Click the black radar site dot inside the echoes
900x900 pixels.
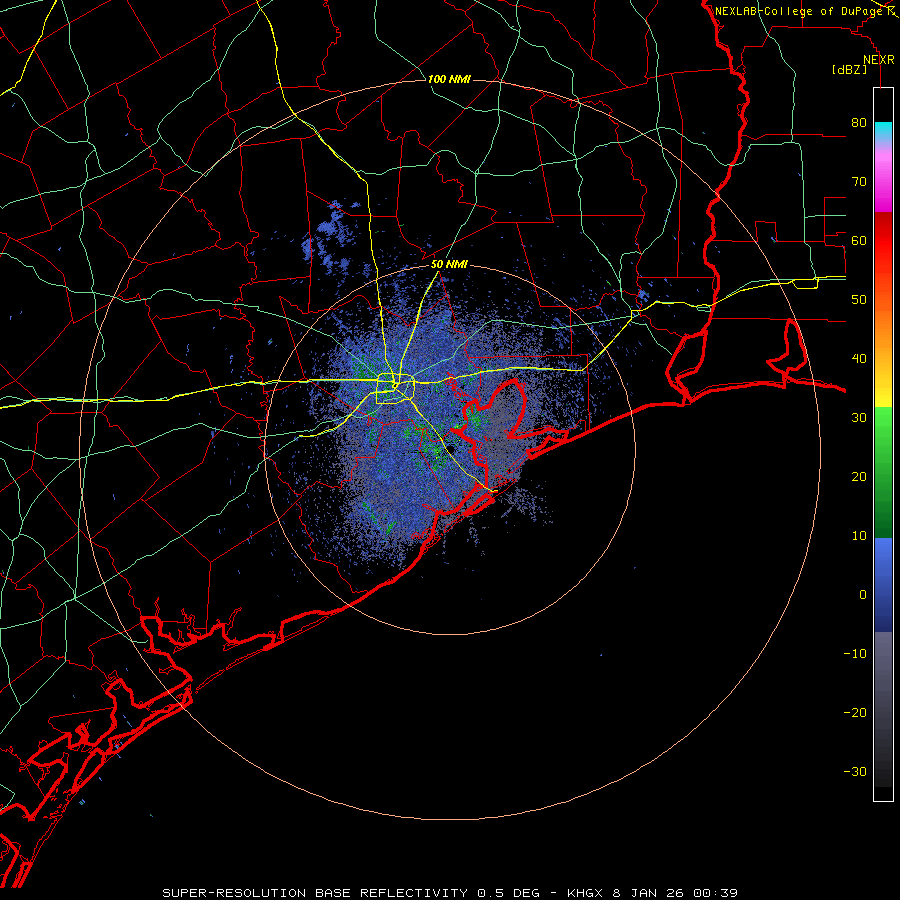(x=451, y=449)
